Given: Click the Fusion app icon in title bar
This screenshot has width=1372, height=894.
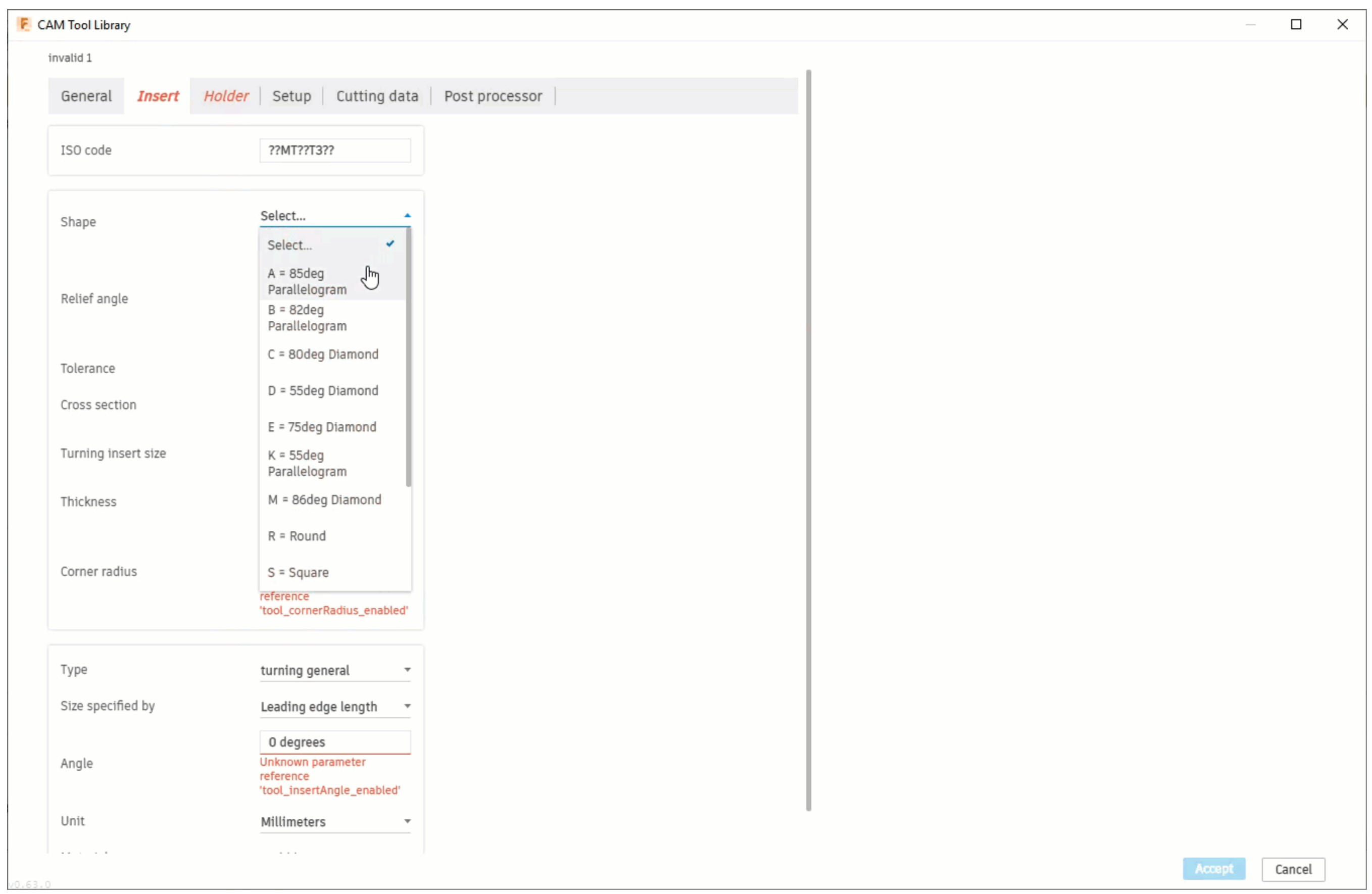Looking at the screenshot, I should [24, 24].
